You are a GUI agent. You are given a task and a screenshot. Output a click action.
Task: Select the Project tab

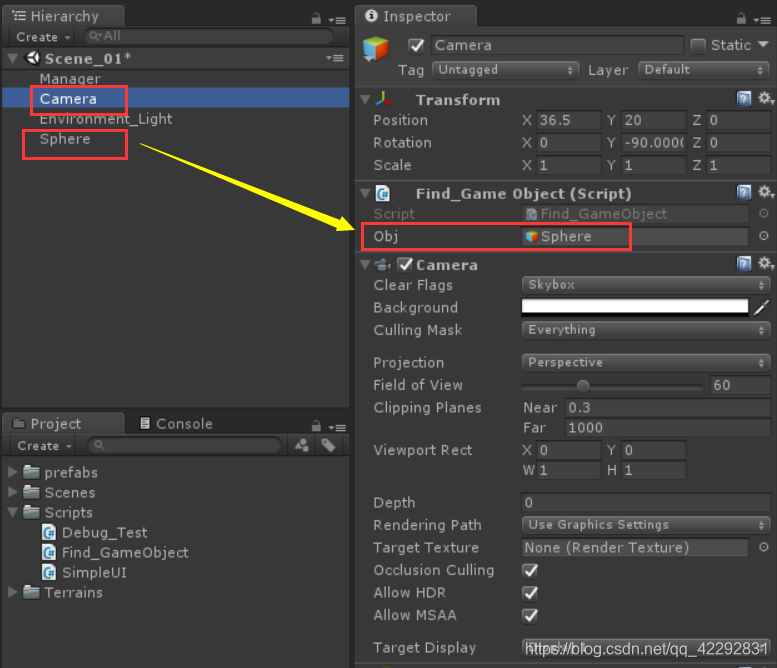click(63, 424)
